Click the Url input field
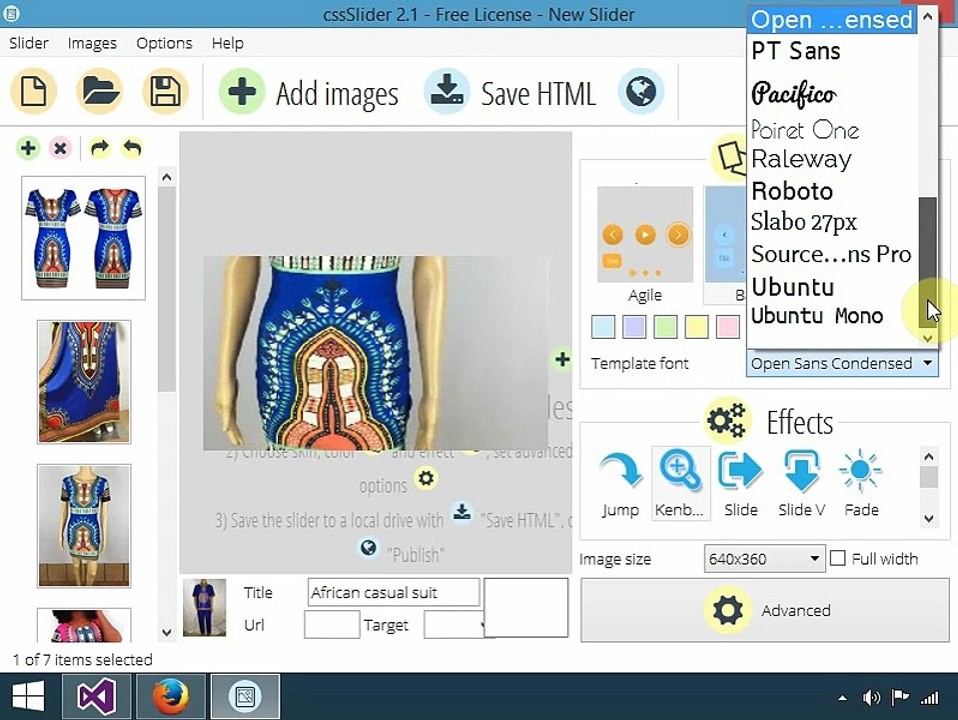Image resolution: width=958 pixels, height=720 pixels. click(332, 625)
